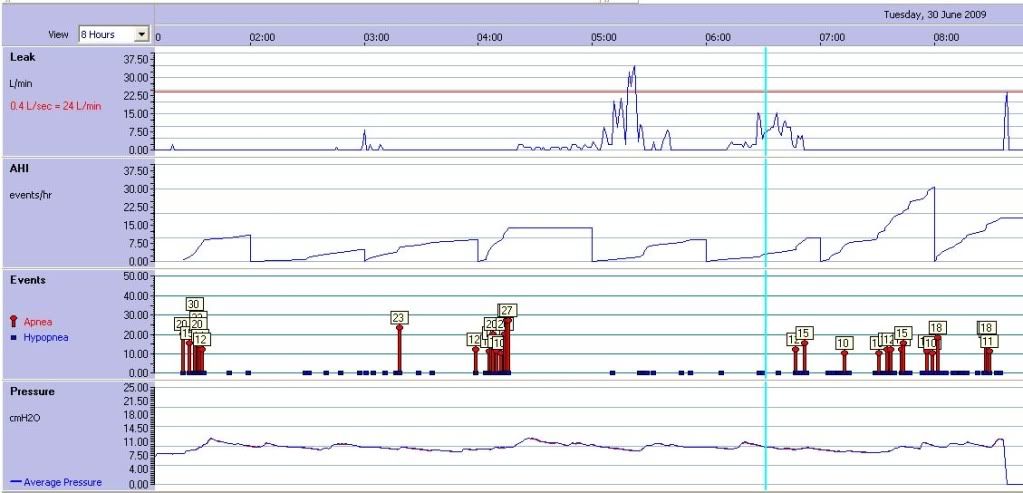Open the View duration dropdown arrow
This screenshot has height=493, width=1023.
(x=141, y=34)
